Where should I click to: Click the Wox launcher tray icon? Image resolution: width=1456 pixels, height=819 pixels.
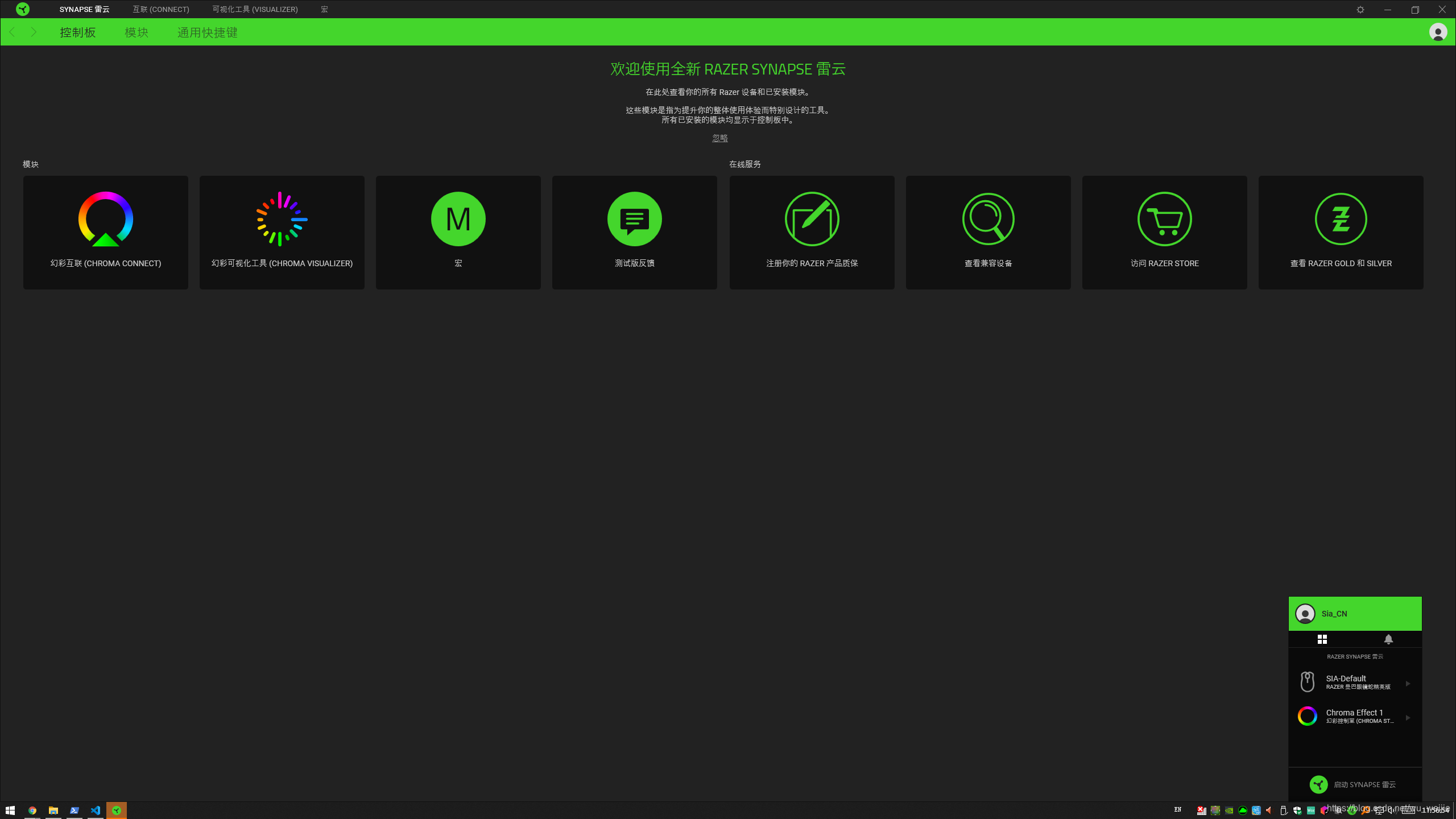tap(1311, 810)
